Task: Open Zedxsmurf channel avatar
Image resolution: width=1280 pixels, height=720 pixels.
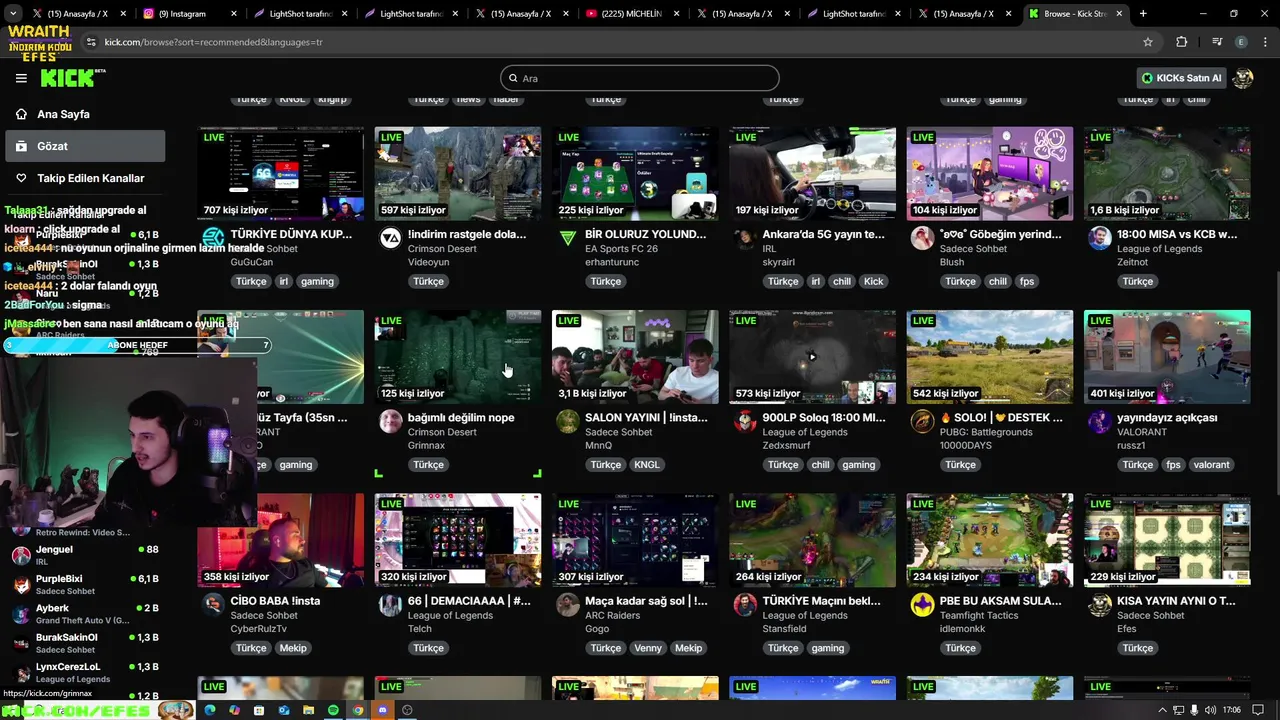Action: pyautogui.click(x=745, y=421)
